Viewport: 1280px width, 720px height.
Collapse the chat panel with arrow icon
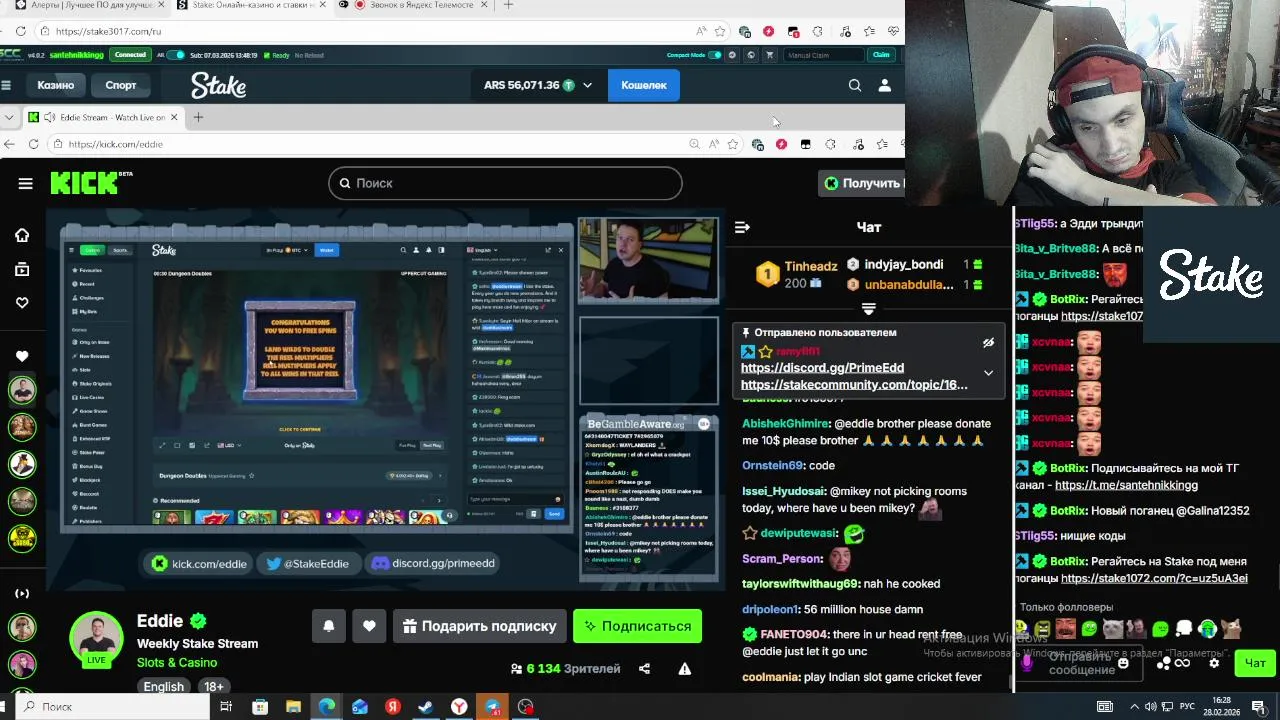[742, 227]
